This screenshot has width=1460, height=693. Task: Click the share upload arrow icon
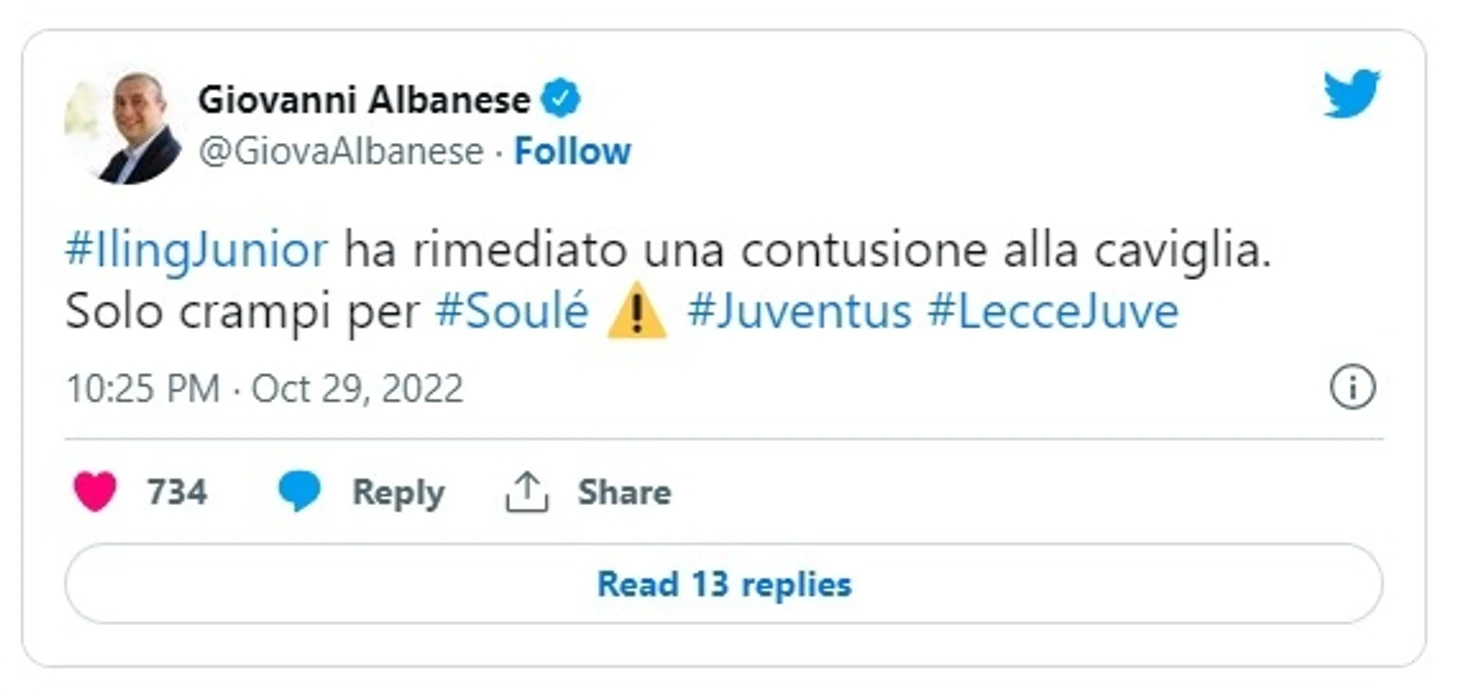click(527, 492)
